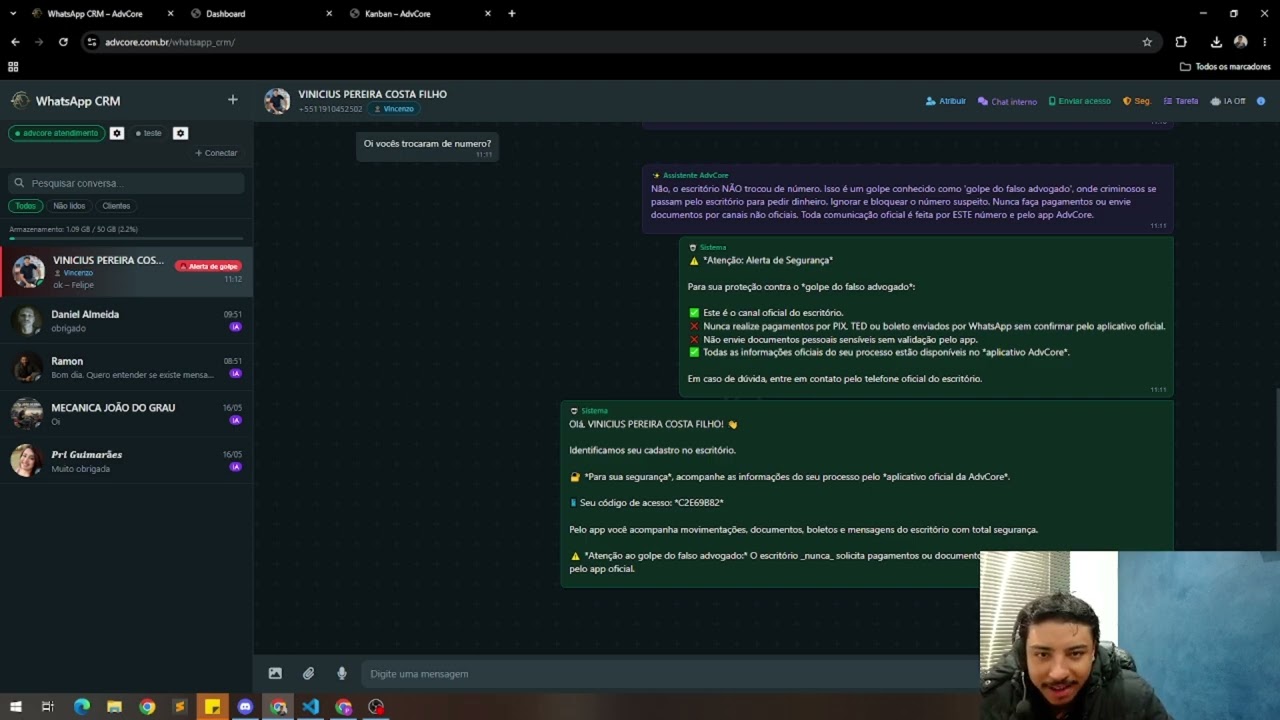
Task: Click the microphone record audio icon
Action: pos(341,674)
